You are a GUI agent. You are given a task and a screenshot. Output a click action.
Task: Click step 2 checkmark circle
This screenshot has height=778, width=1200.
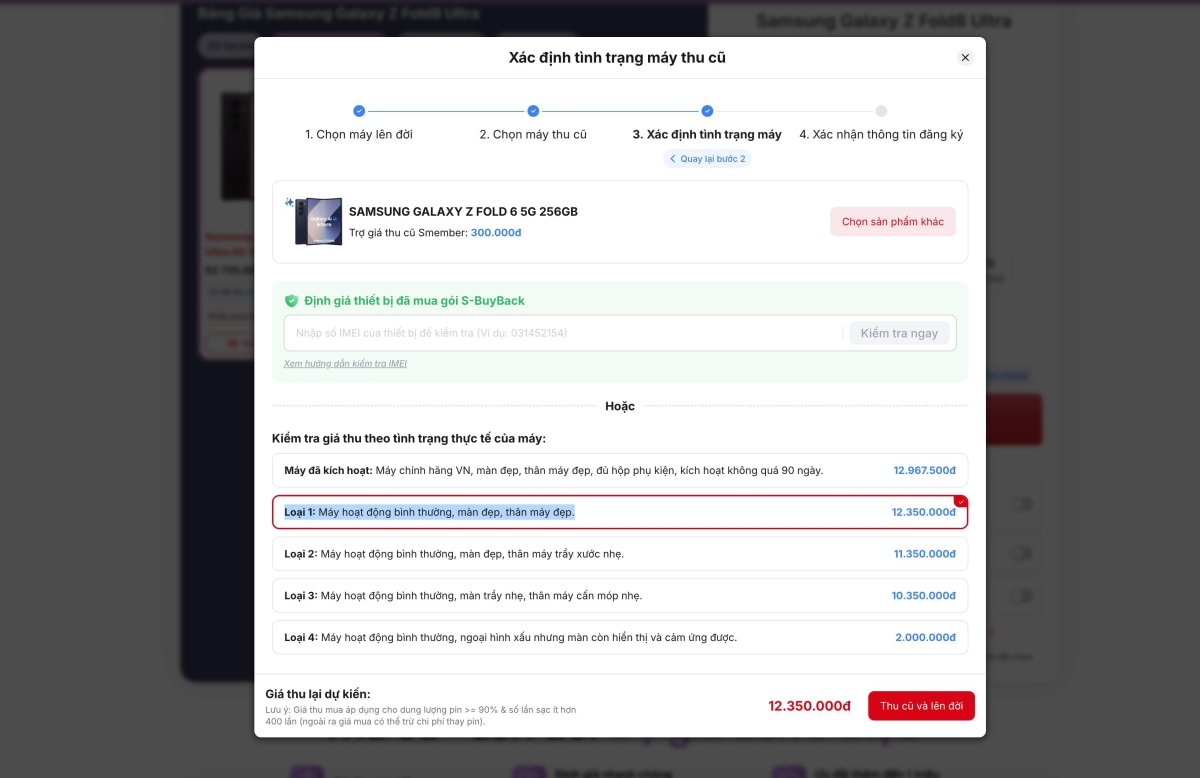coord(533,111)
